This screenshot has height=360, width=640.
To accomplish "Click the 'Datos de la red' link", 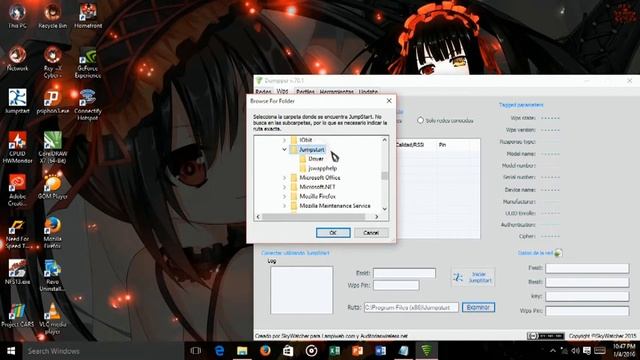I will pos(536,253).
